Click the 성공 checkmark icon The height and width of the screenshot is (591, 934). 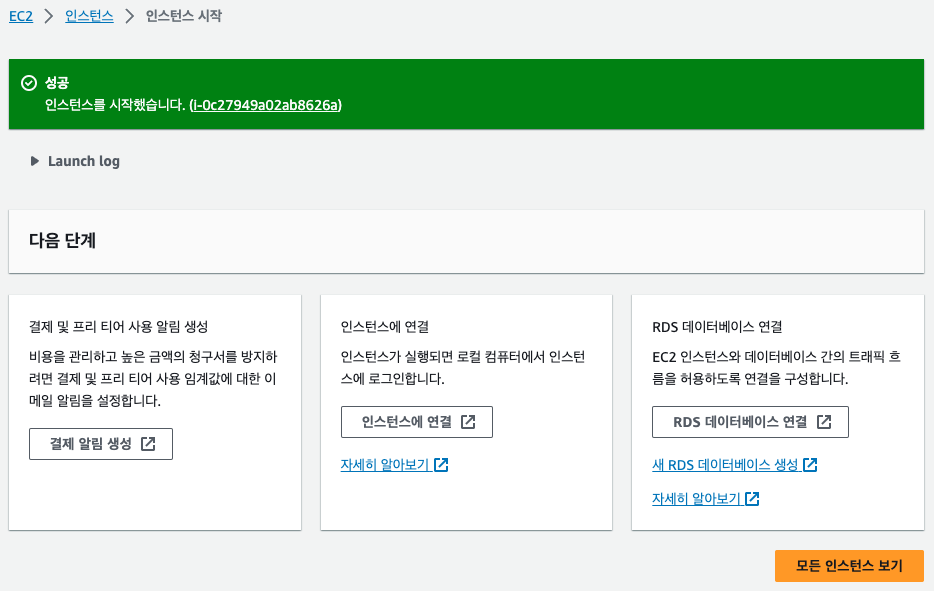[29, 83]
